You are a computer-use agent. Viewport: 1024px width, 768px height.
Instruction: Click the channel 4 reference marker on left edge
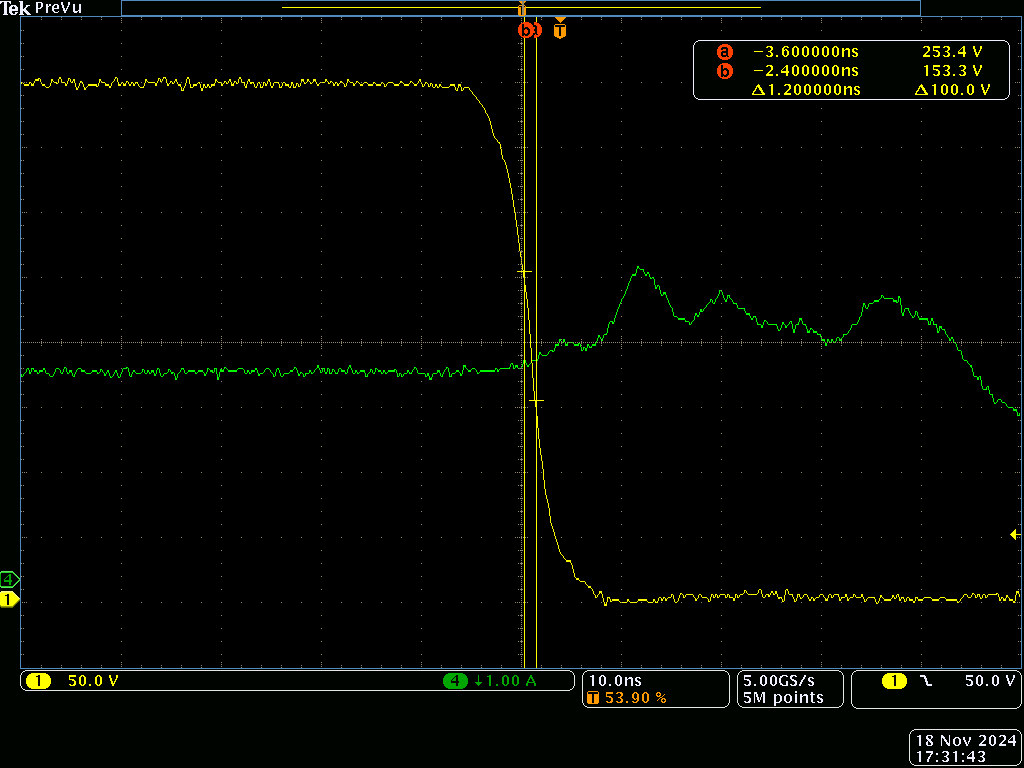pyautogui.click(x=7, y=578)
